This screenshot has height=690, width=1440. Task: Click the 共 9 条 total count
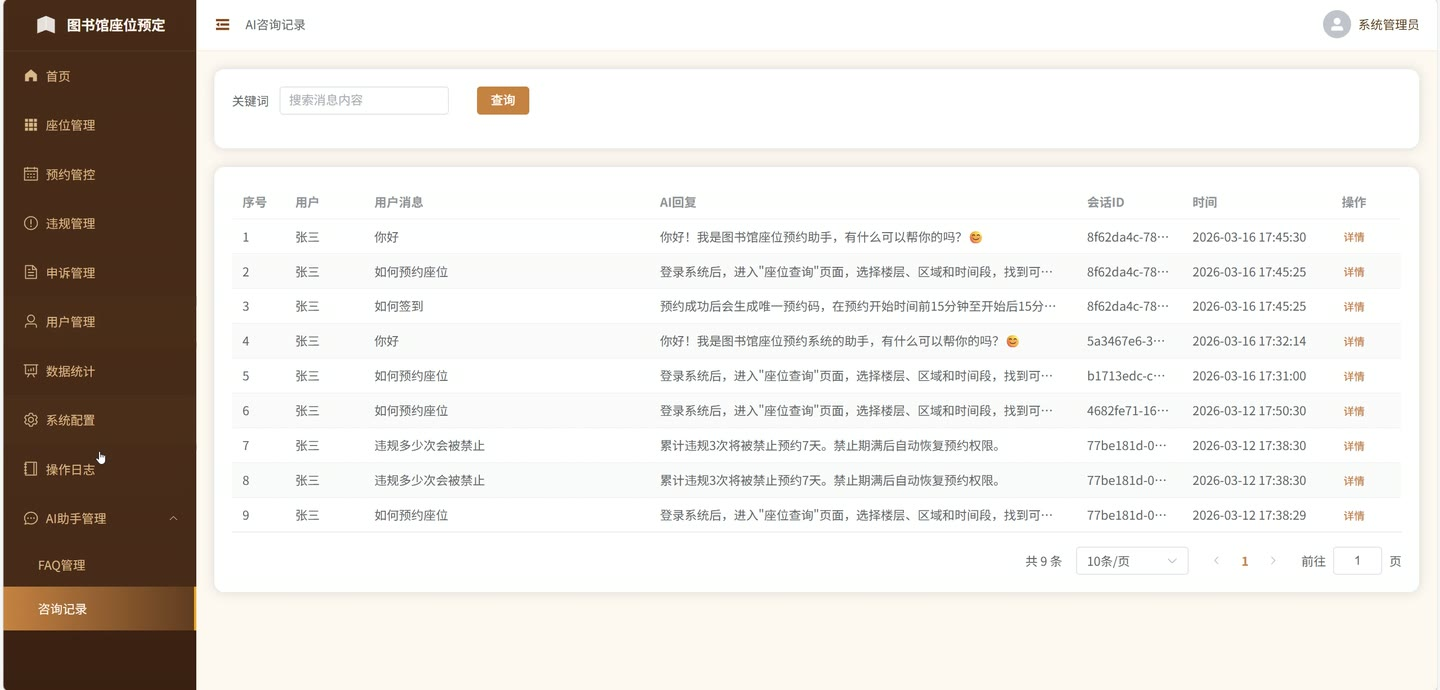(x=1043, y=561)
